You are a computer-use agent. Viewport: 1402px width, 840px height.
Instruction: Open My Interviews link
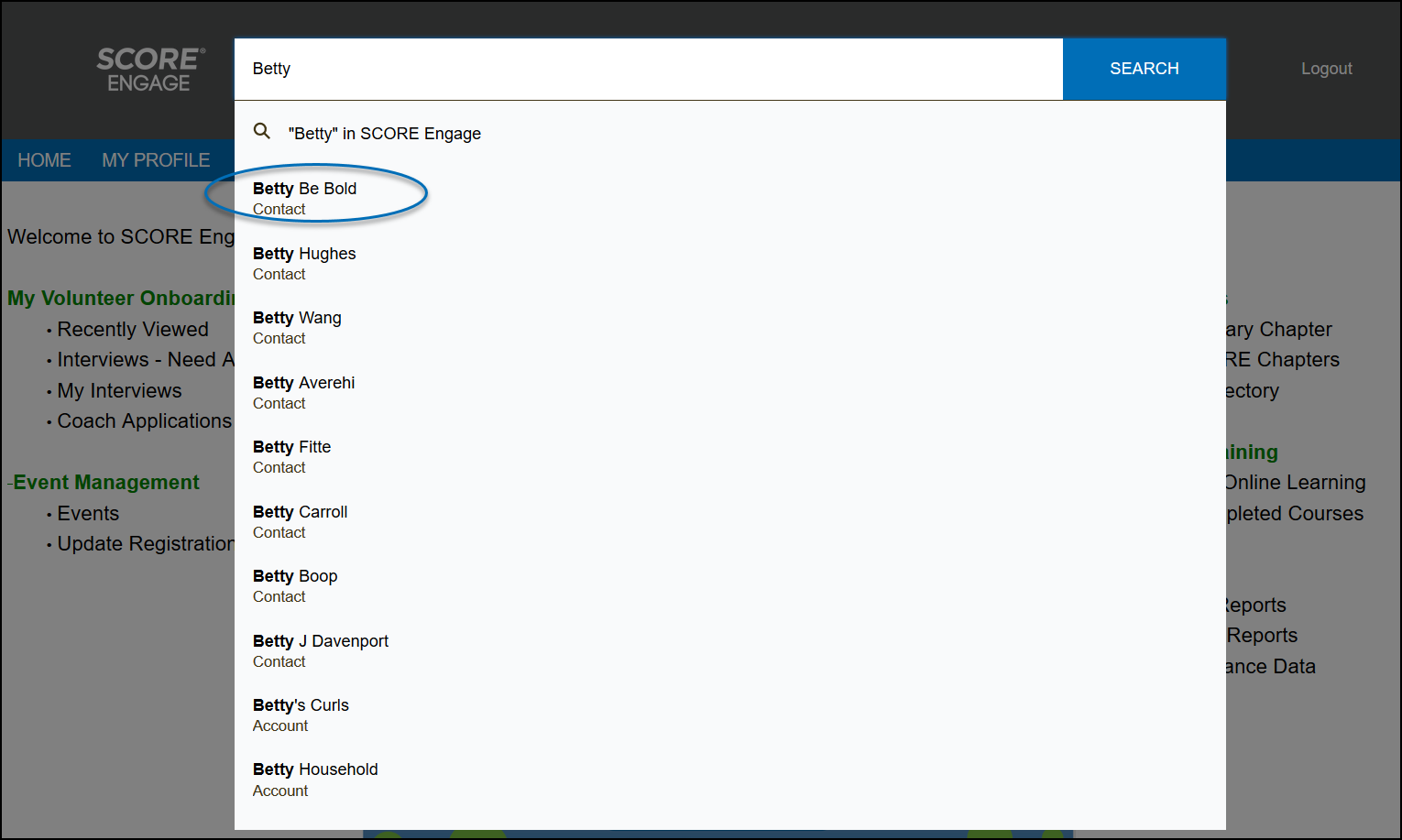click(x=119, y=390)
